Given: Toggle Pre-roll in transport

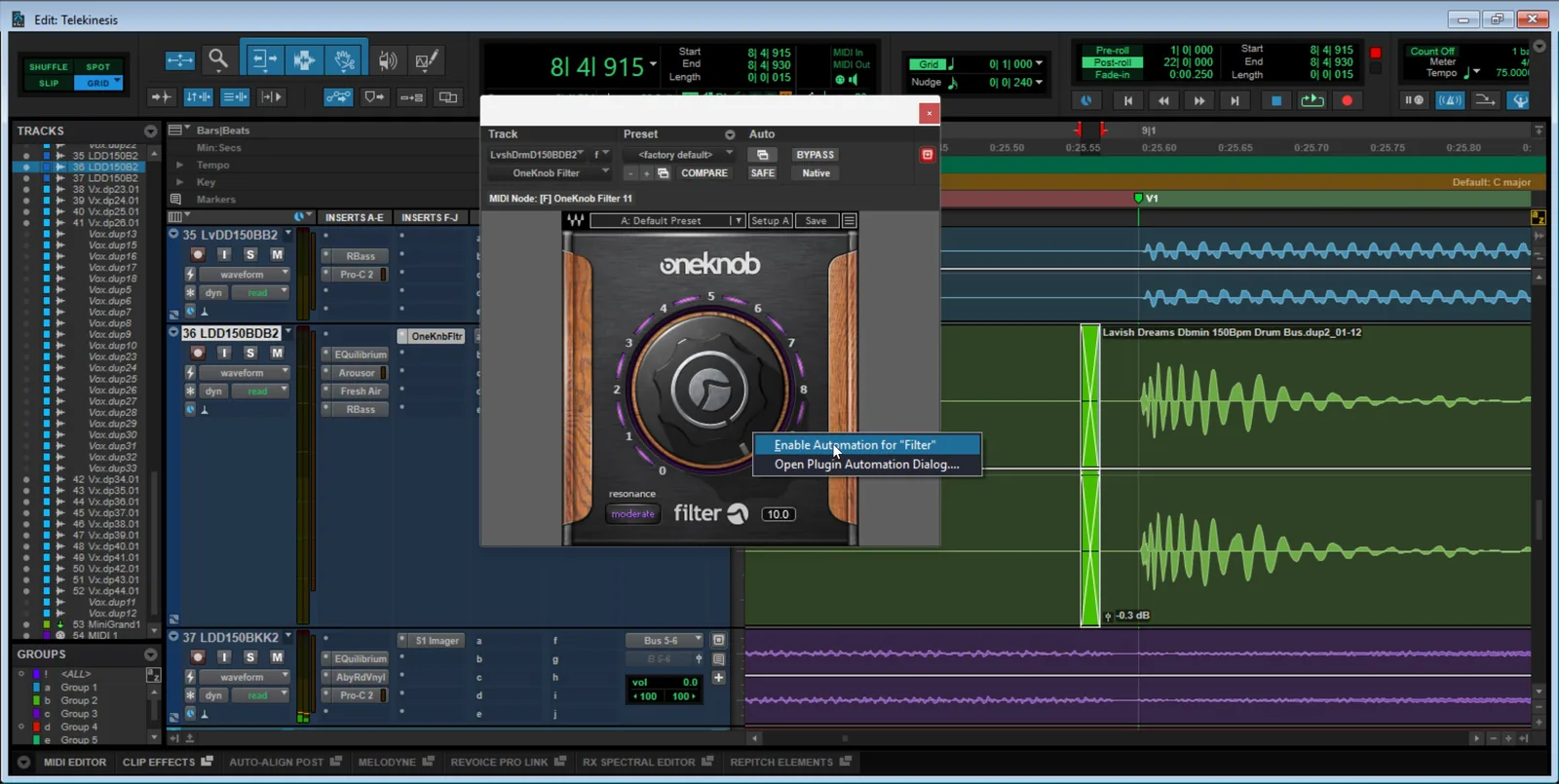Looking at the screenshot, I should (1112, 51).
